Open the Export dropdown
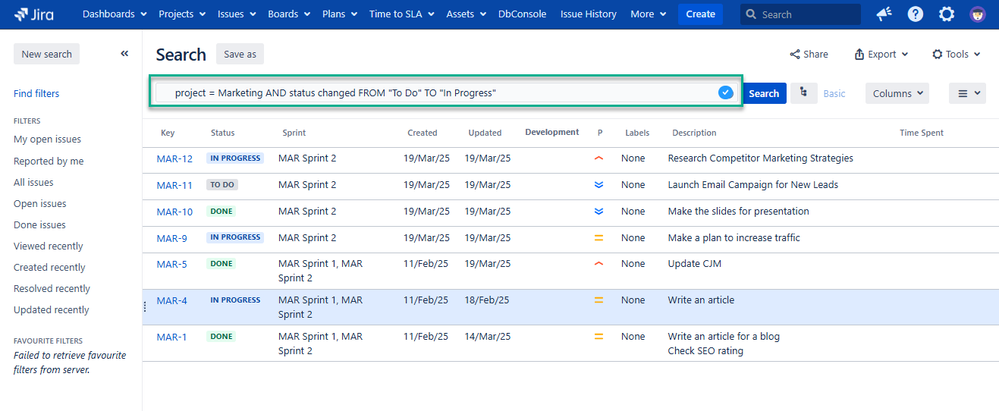This screenshot has width=999, height=411. (881, 54)
